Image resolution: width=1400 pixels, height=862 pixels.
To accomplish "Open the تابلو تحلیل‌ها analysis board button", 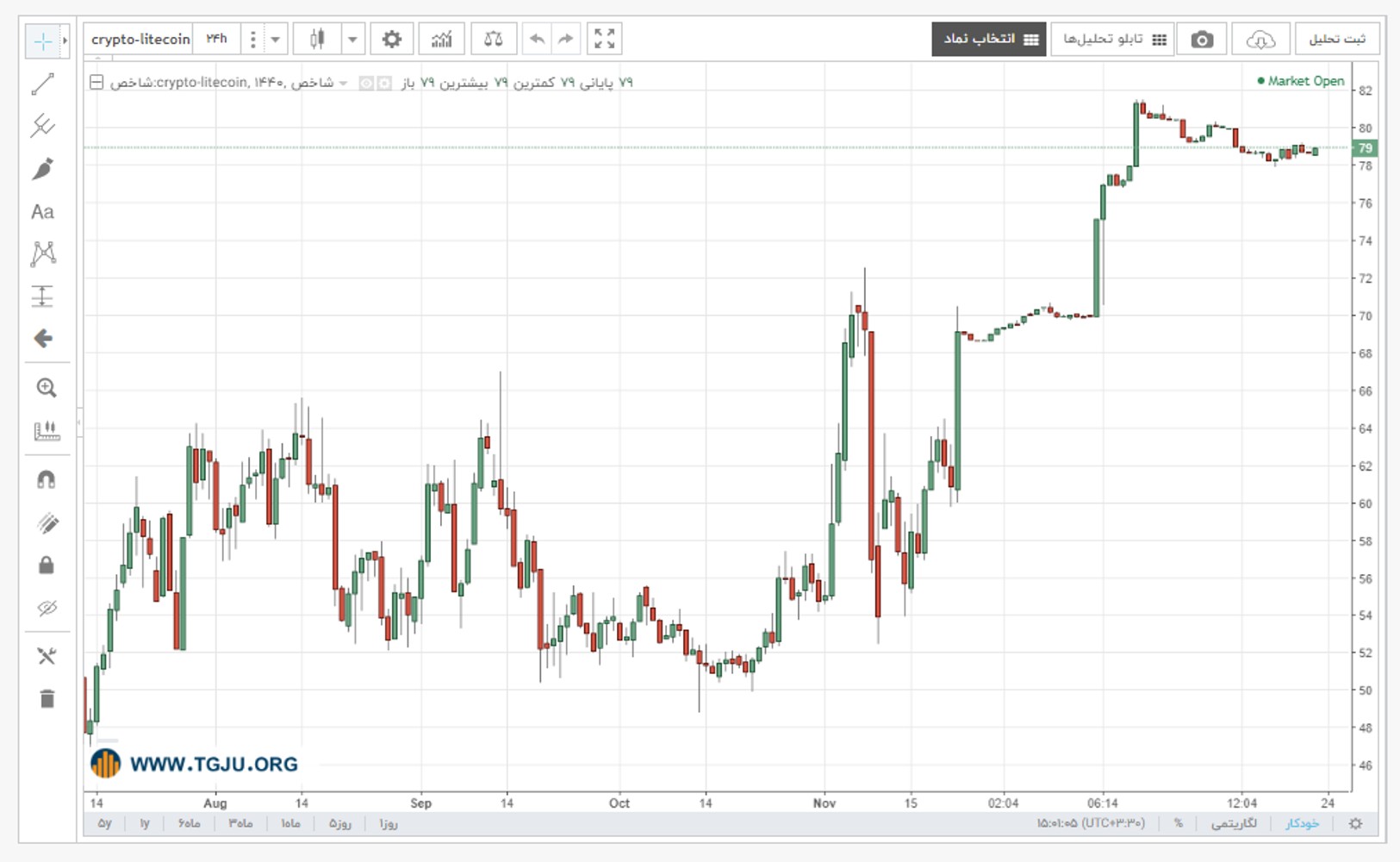I will (1113, 39).
